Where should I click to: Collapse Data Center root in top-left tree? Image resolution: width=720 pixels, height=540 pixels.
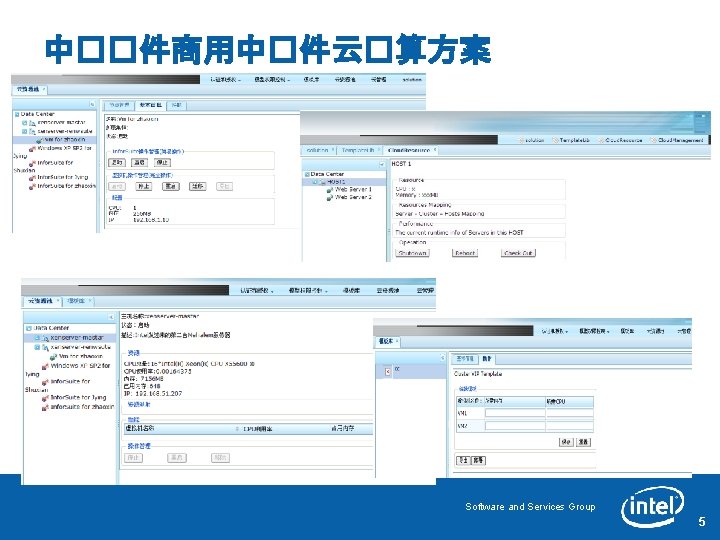pyautogui.click(x=17, y=114)
